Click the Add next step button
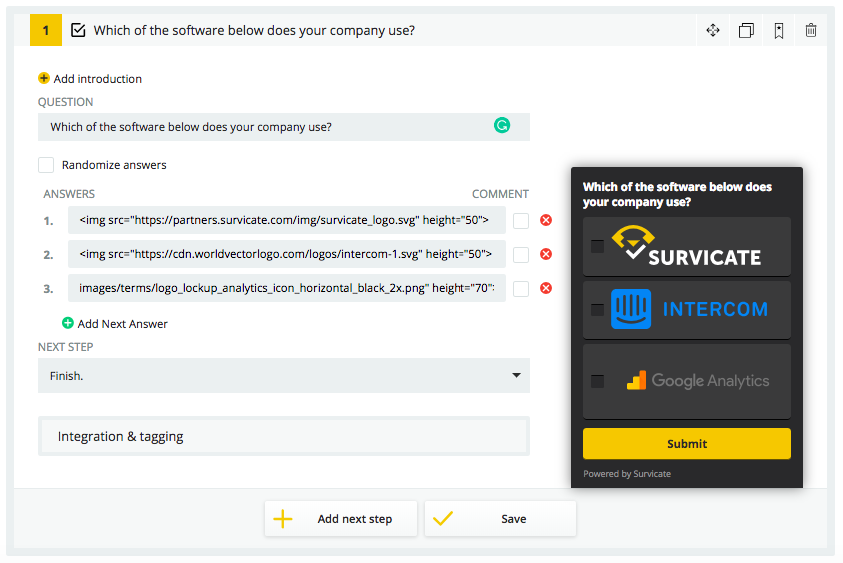The image size is (843, 563). click(x=341, y=518)
